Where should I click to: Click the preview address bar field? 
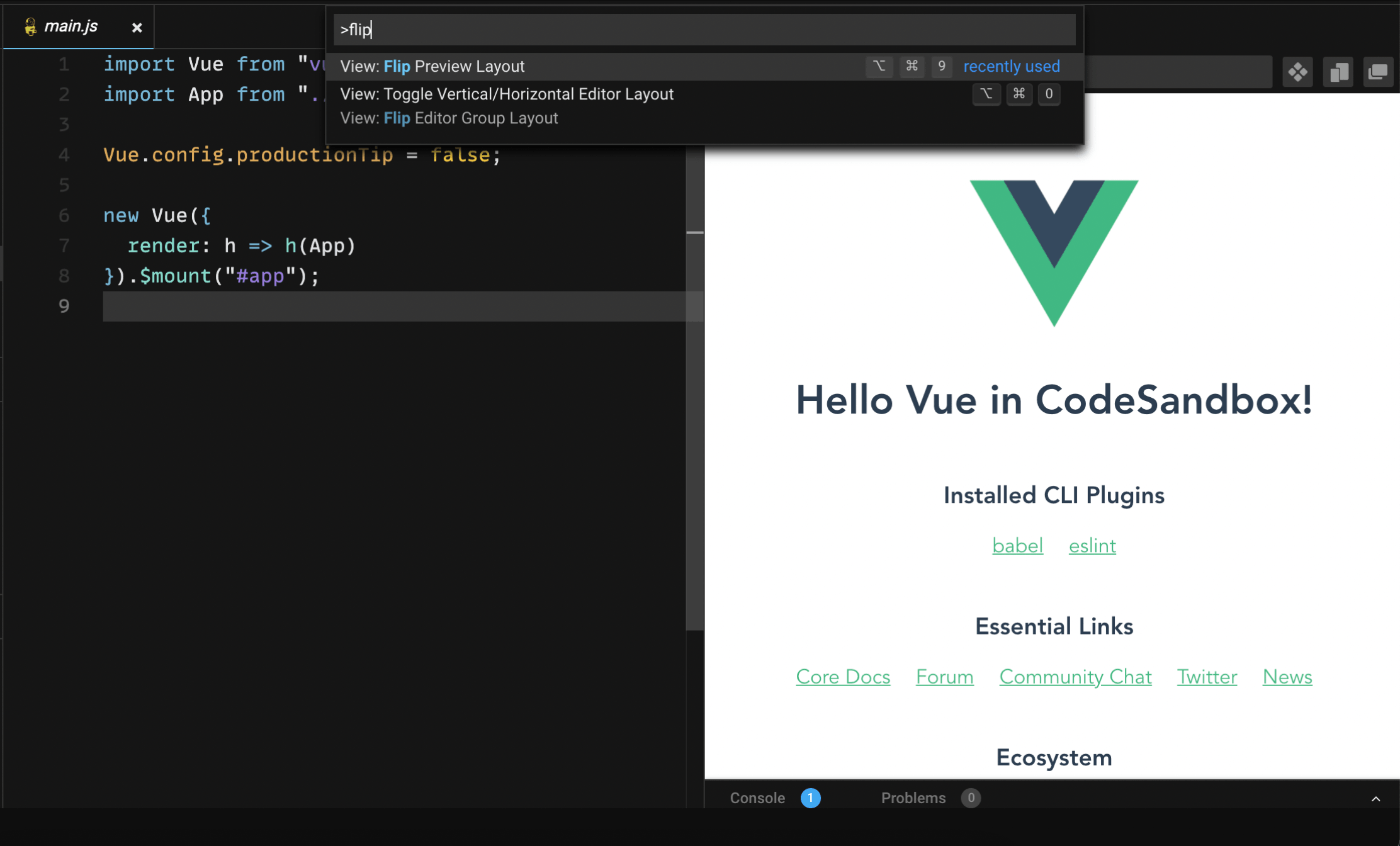tap(1177, 72)
